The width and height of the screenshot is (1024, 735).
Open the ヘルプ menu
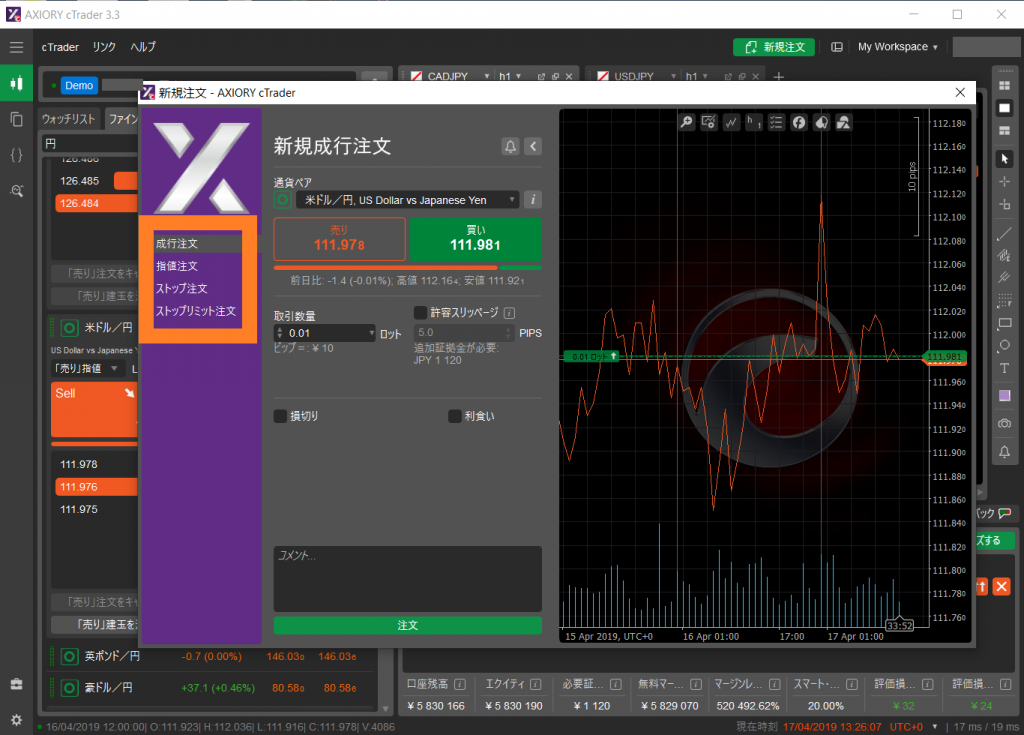(x=143, y=47)
